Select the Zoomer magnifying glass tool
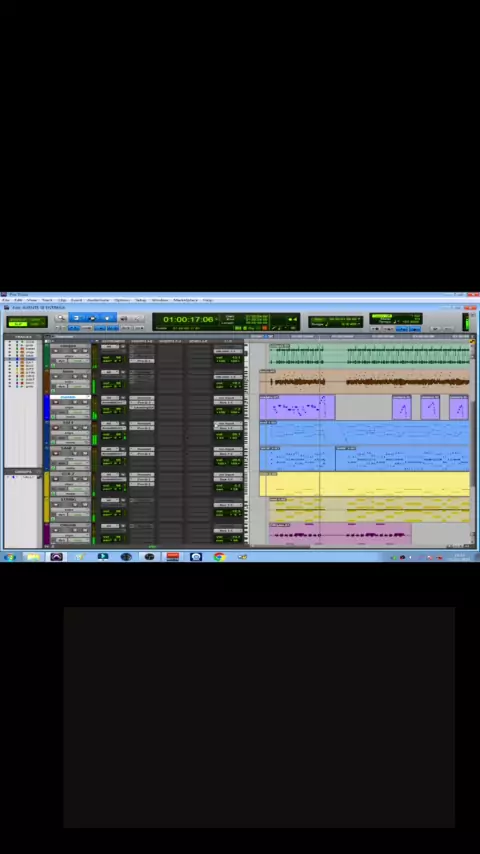Viewport: 480px width, 854px height. 61,318
